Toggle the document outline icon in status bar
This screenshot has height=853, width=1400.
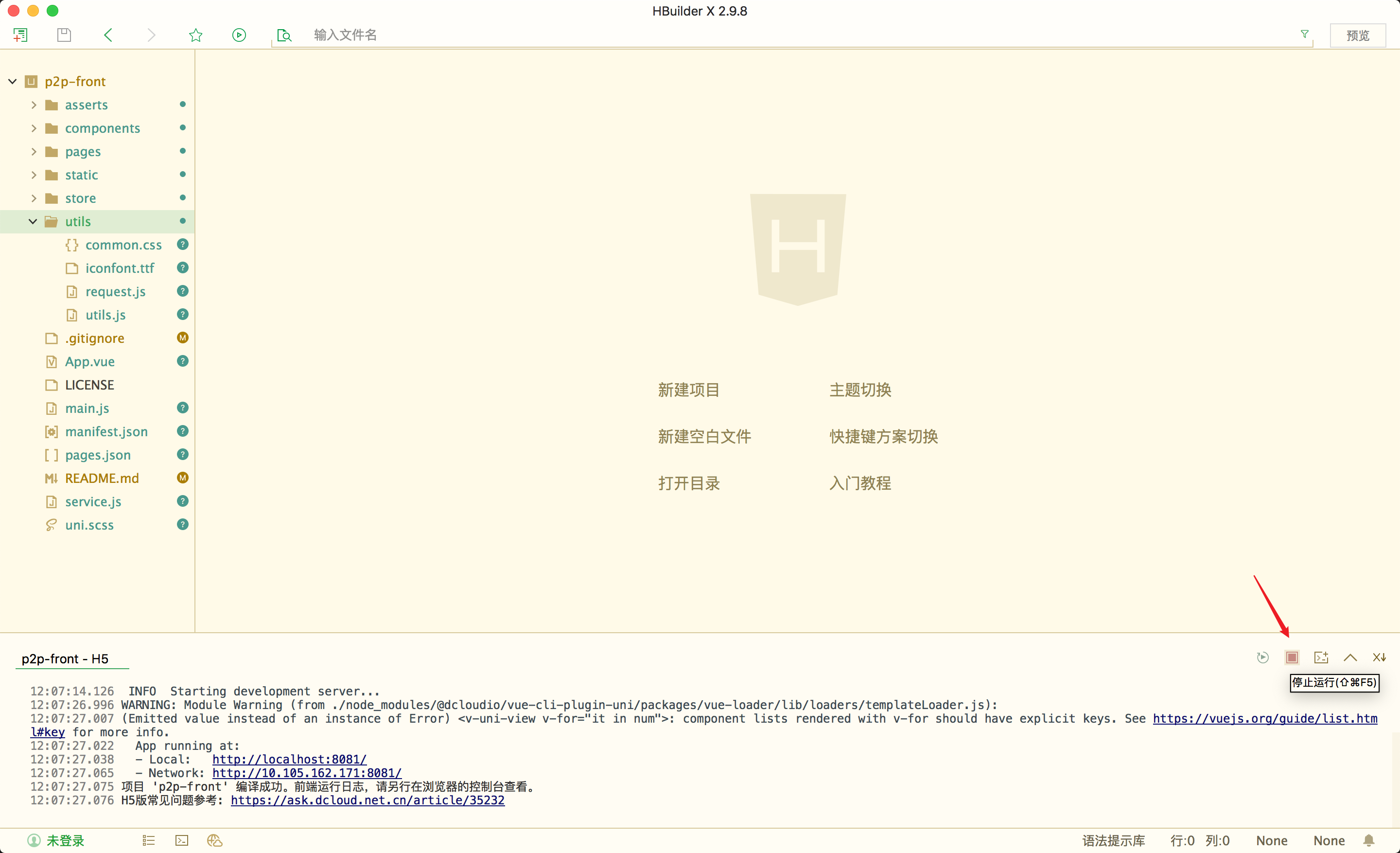click(x=148, y=840)
